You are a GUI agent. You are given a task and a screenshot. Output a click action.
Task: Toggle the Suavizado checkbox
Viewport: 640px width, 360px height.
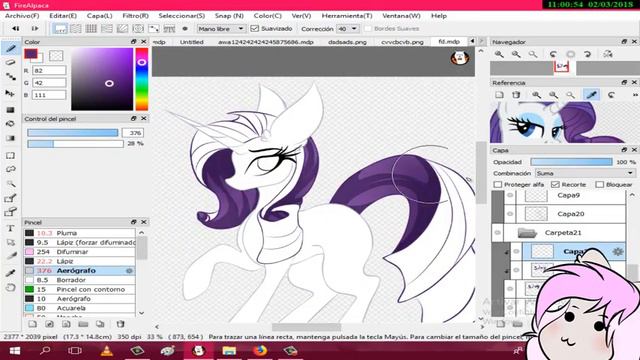255,29
